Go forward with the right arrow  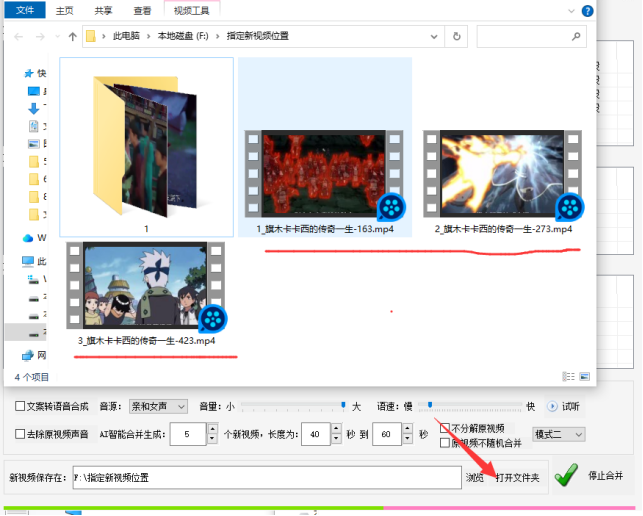(40, 37)
